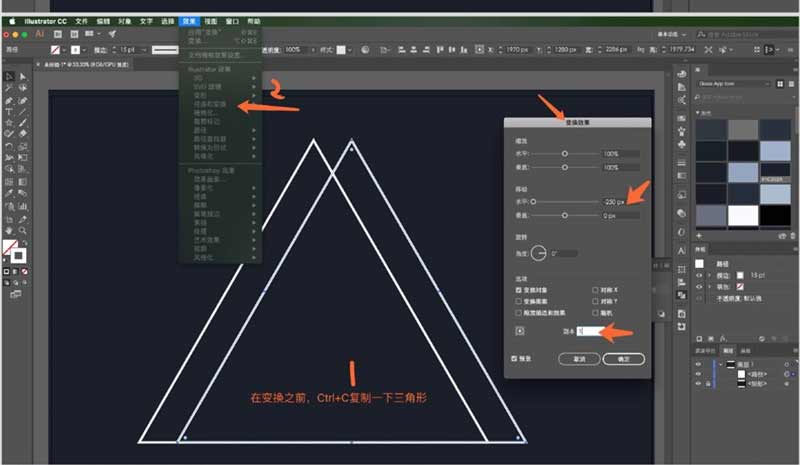800x465 pixels.
Task: Click the move vertical slider handle
Action: tap(565, 215)
